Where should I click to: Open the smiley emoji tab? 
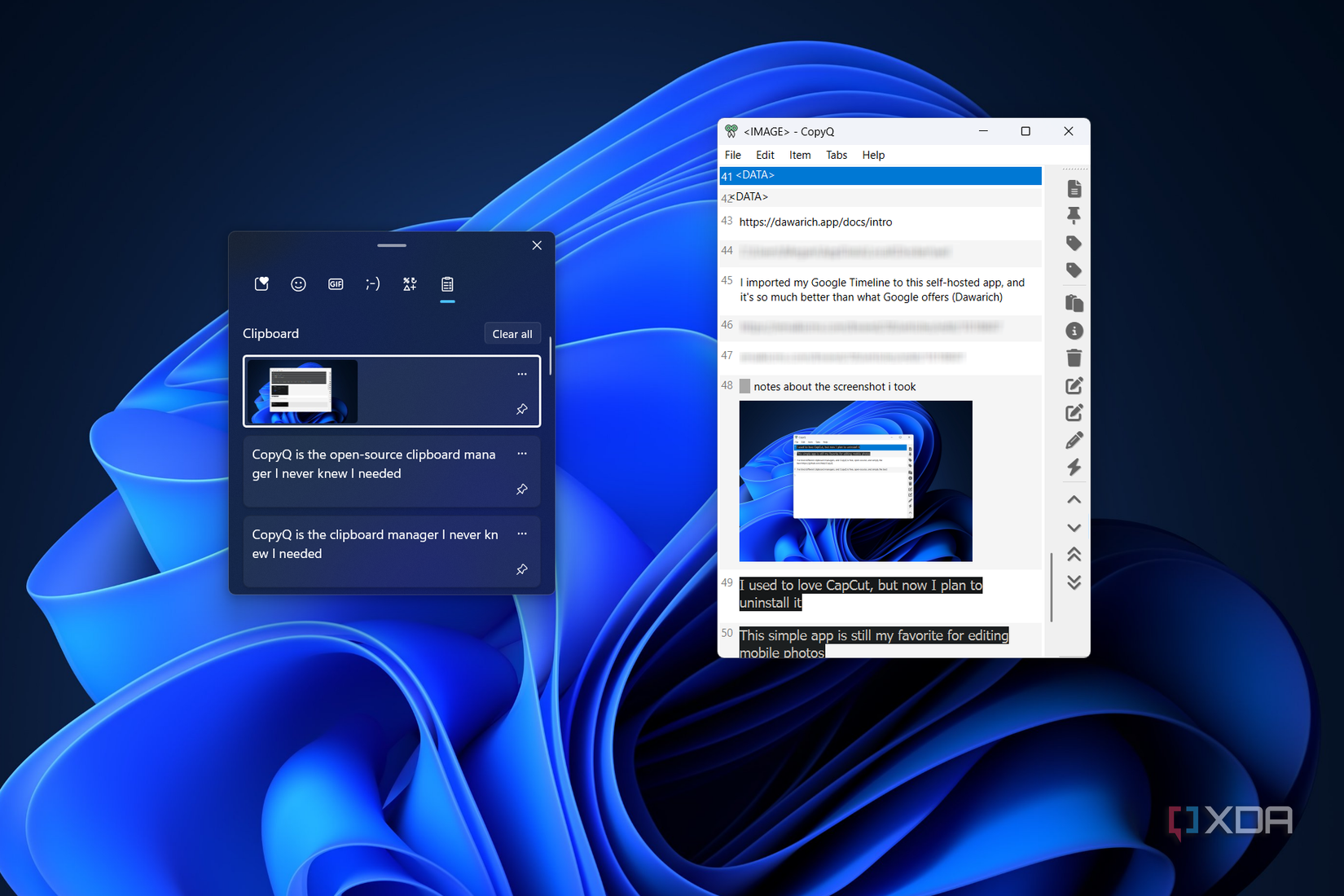pos(298,284)
